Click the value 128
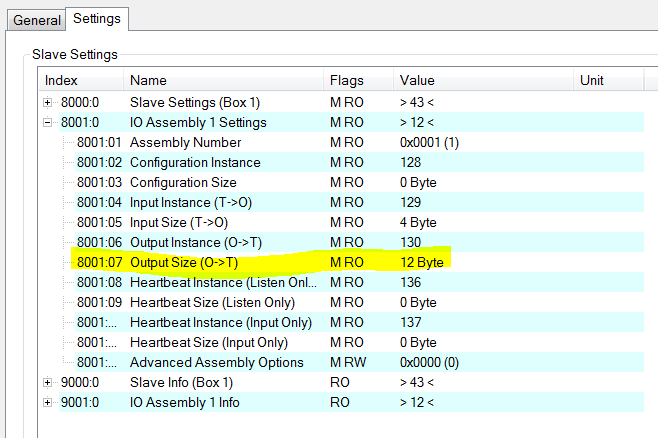The width and height of the screenshot is (658, 438). click(x=410, y=162)
